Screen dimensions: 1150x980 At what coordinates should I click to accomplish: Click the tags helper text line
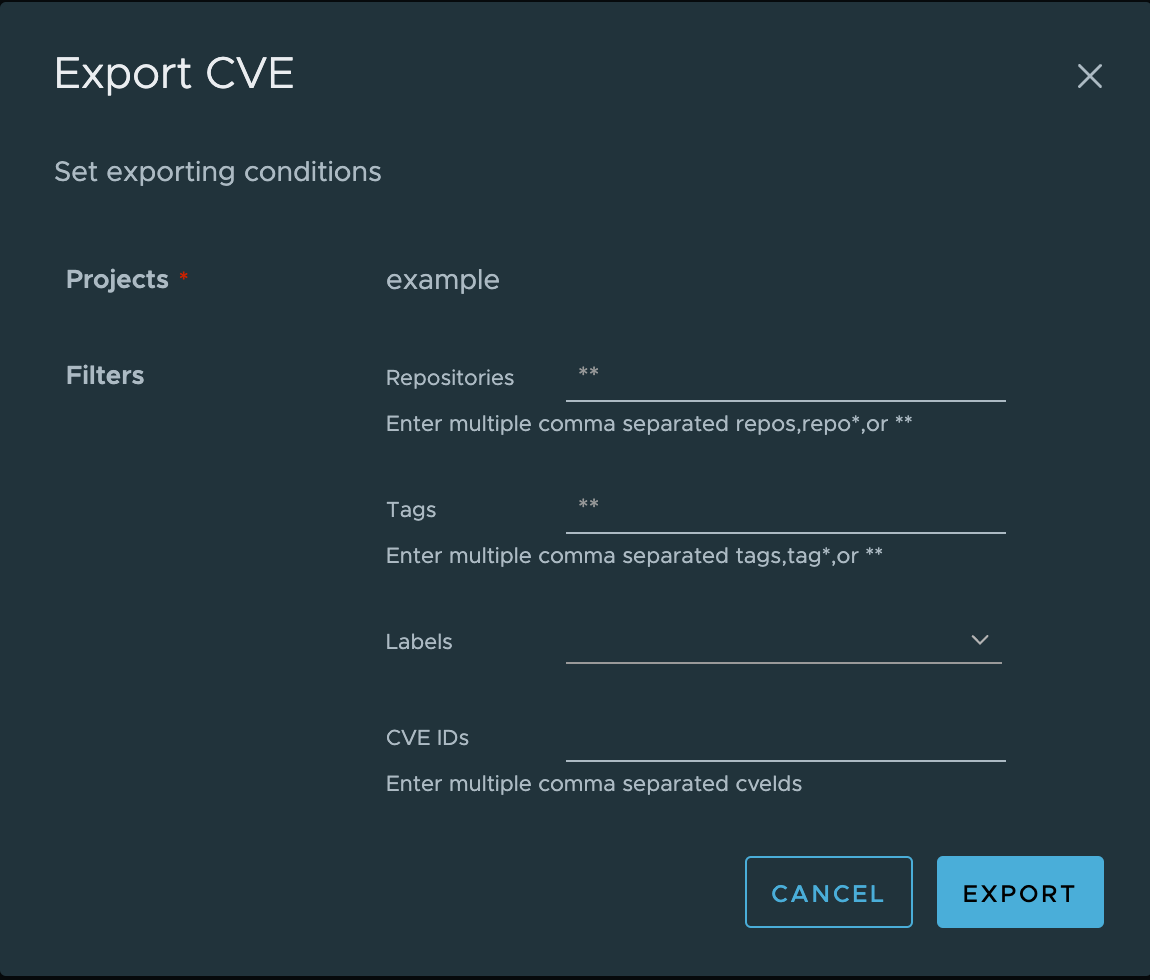tap(634, 555)
